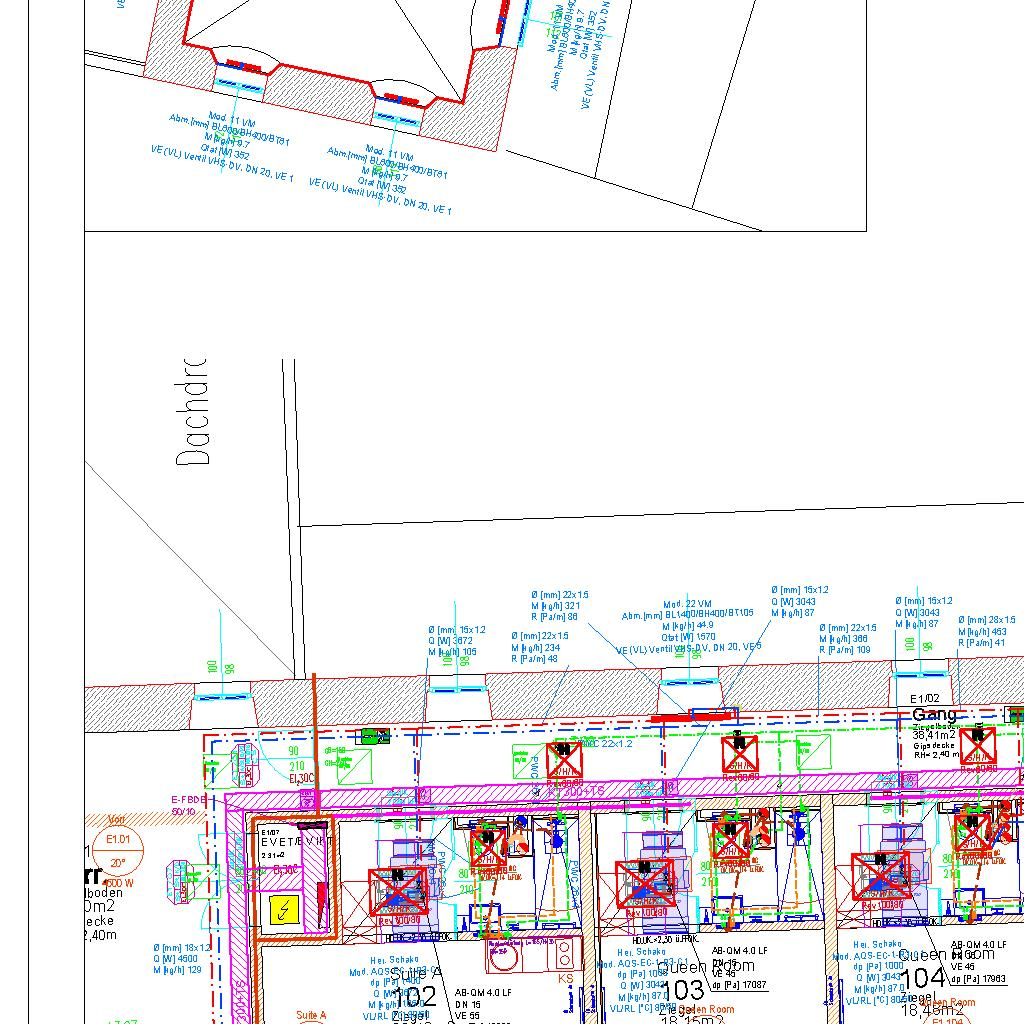This screenshot has width=1024, height=1024.
Task: Select the green PWC 22x1.2 pipe label
Action: [607, 743]
